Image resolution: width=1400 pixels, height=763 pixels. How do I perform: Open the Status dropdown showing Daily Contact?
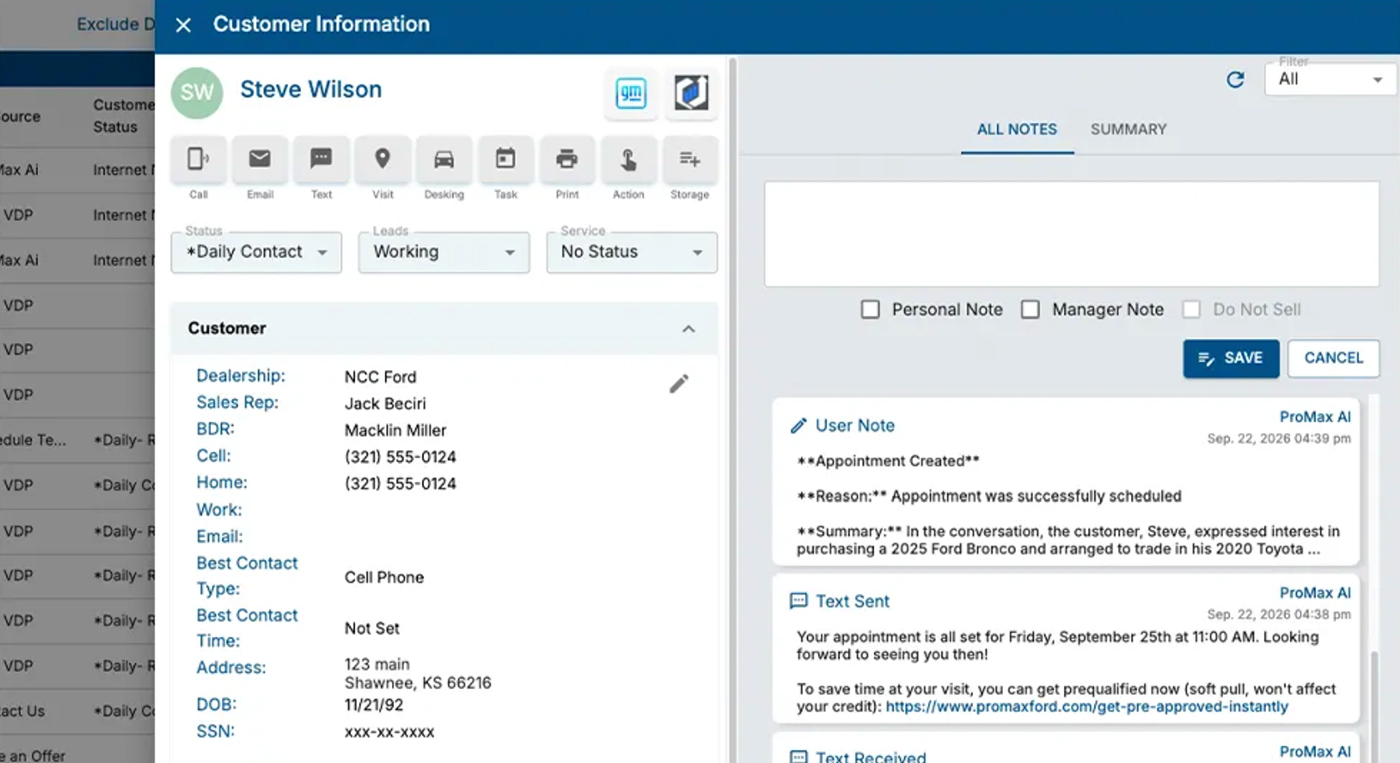pyautogui.click(x=257, y=252)
